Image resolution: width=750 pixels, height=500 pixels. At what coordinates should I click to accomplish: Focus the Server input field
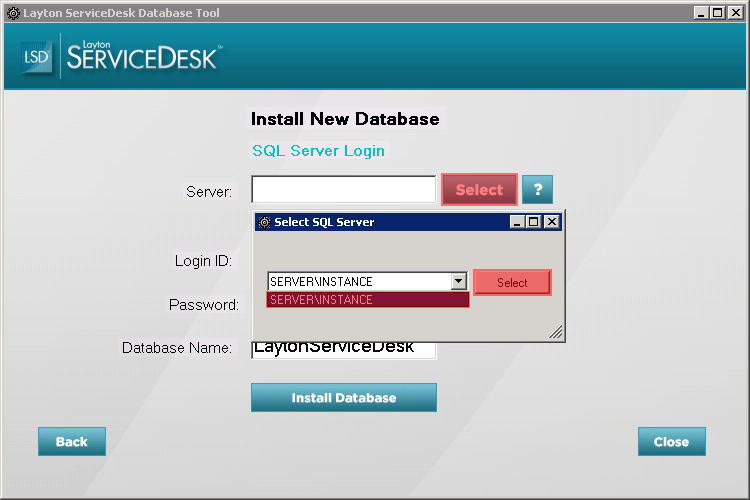tap(343, 189)
